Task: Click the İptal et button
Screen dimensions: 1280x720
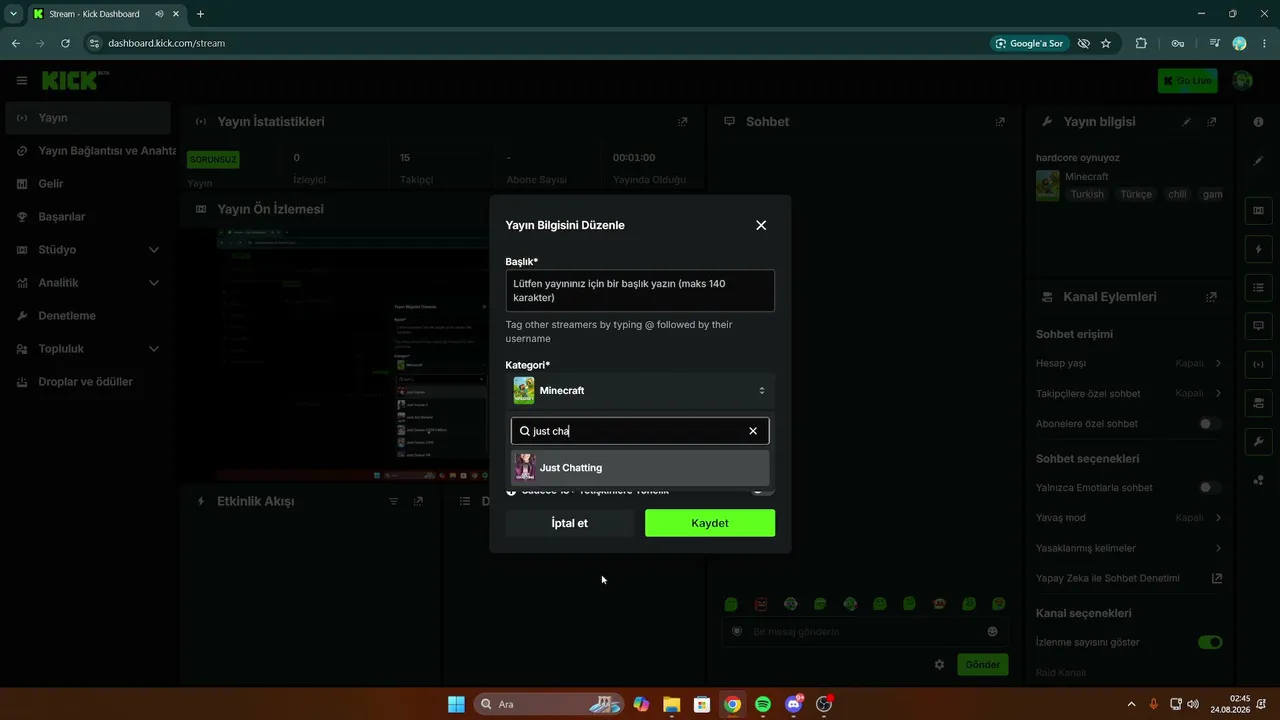Action: pos(570,523)
